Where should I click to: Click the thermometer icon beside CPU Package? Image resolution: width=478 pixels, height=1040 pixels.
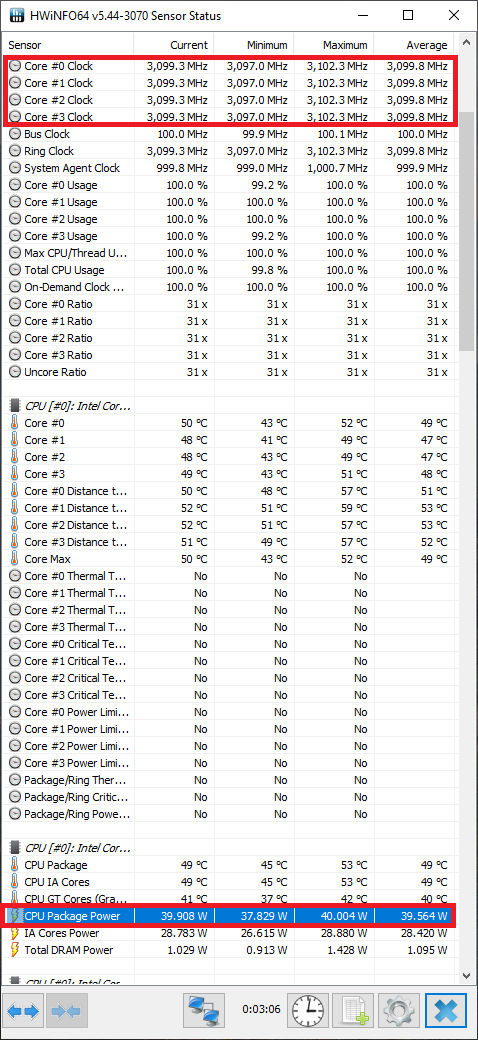tap(15, 865)
